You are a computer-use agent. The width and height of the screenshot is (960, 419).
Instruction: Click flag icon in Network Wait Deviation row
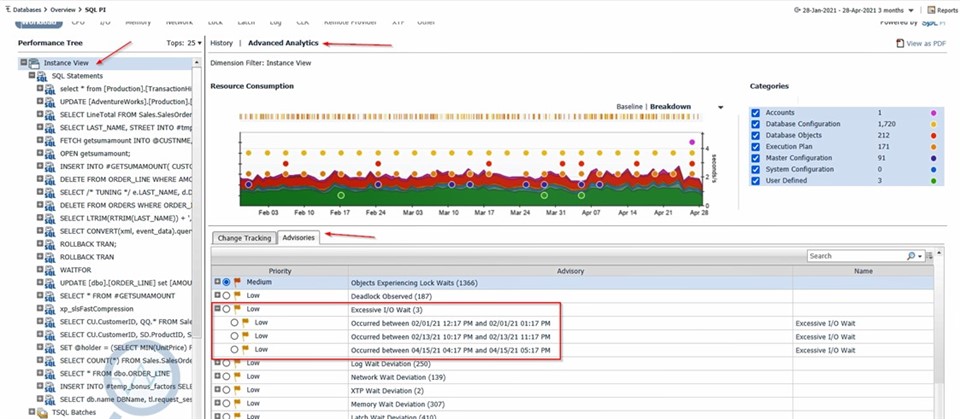(x=237, y=377)
